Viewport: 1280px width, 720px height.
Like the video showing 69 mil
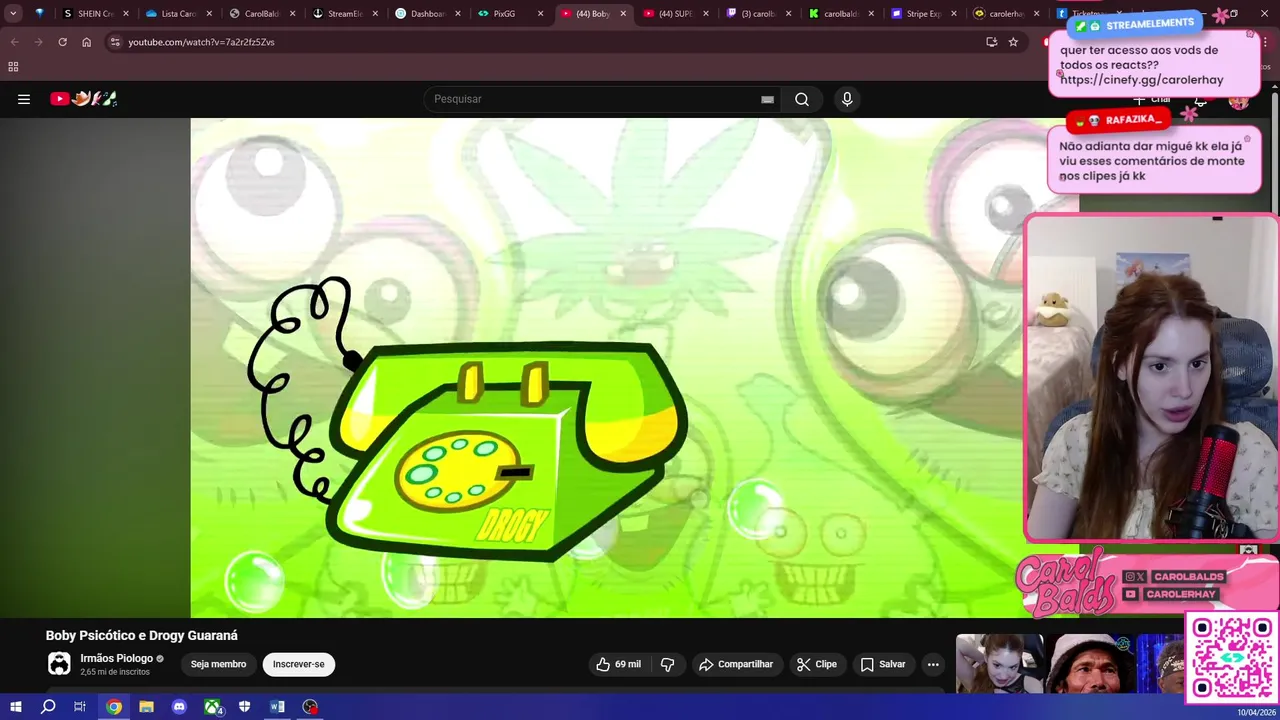pyautogui.click(x=618, y=664)
